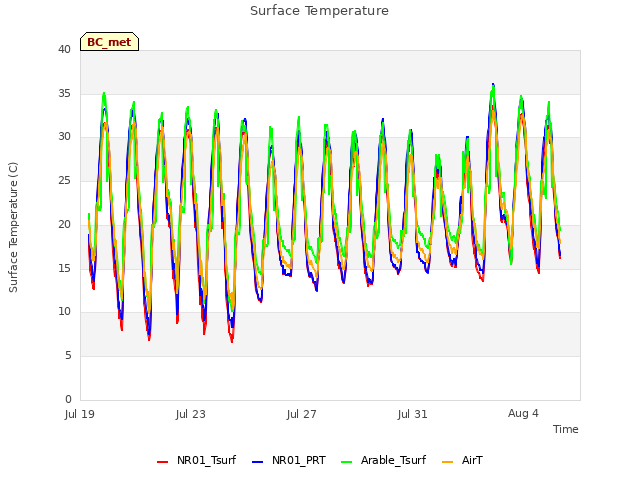Toggle the NR01_Tsurf legend entry
The width and height of the screenshot is (640, 480).
pos(196,460)
